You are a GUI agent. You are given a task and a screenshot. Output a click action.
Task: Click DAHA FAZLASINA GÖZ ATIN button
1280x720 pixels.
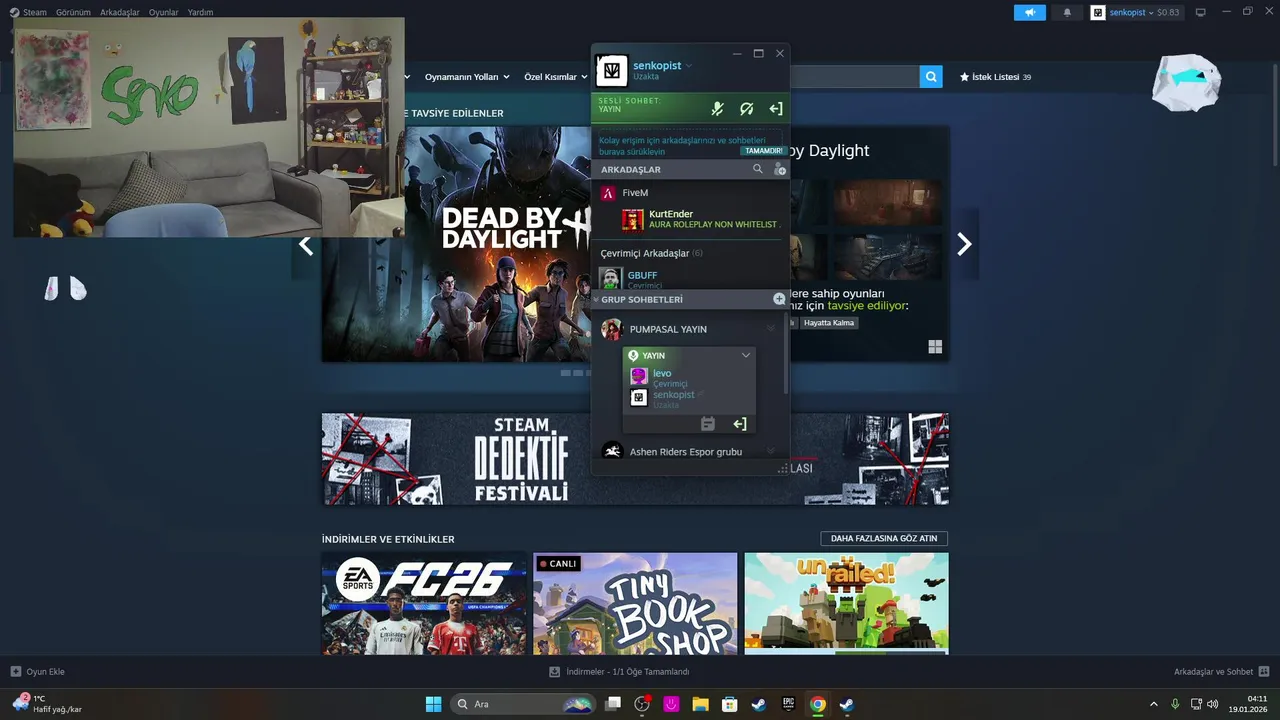coord(884,539)
